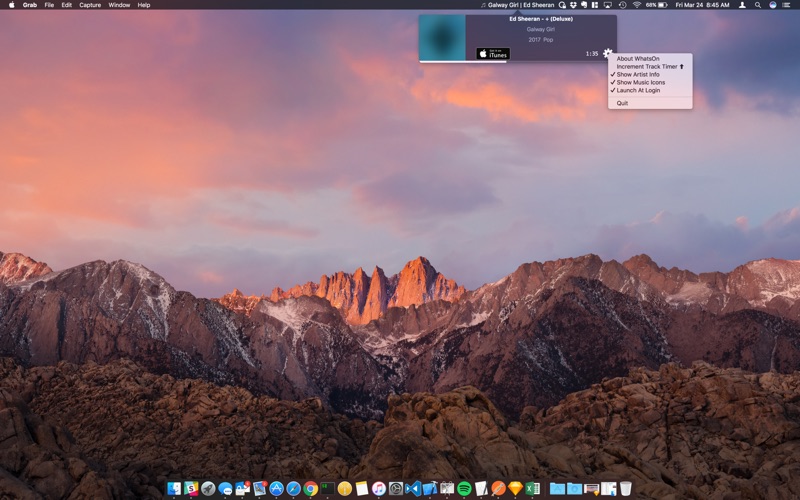
Task: Open the Get it on iTunes badge
Action: 493,54
